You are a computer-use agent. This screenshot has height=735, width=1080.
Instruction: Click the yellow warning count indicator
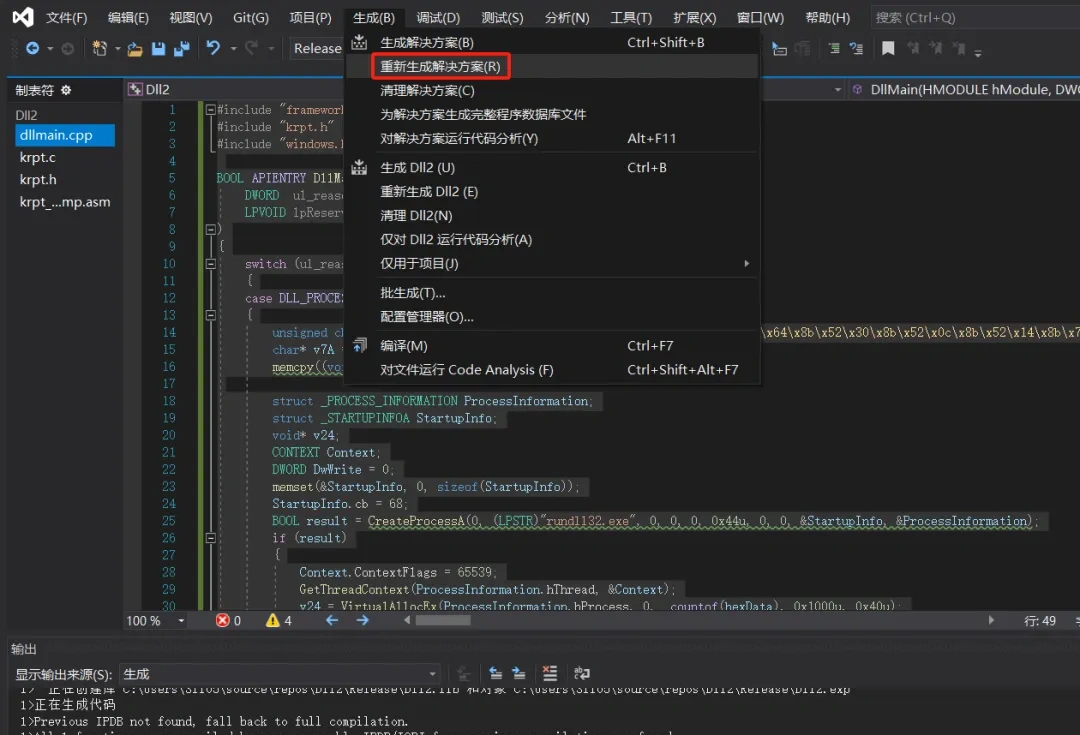coord(279,621)
